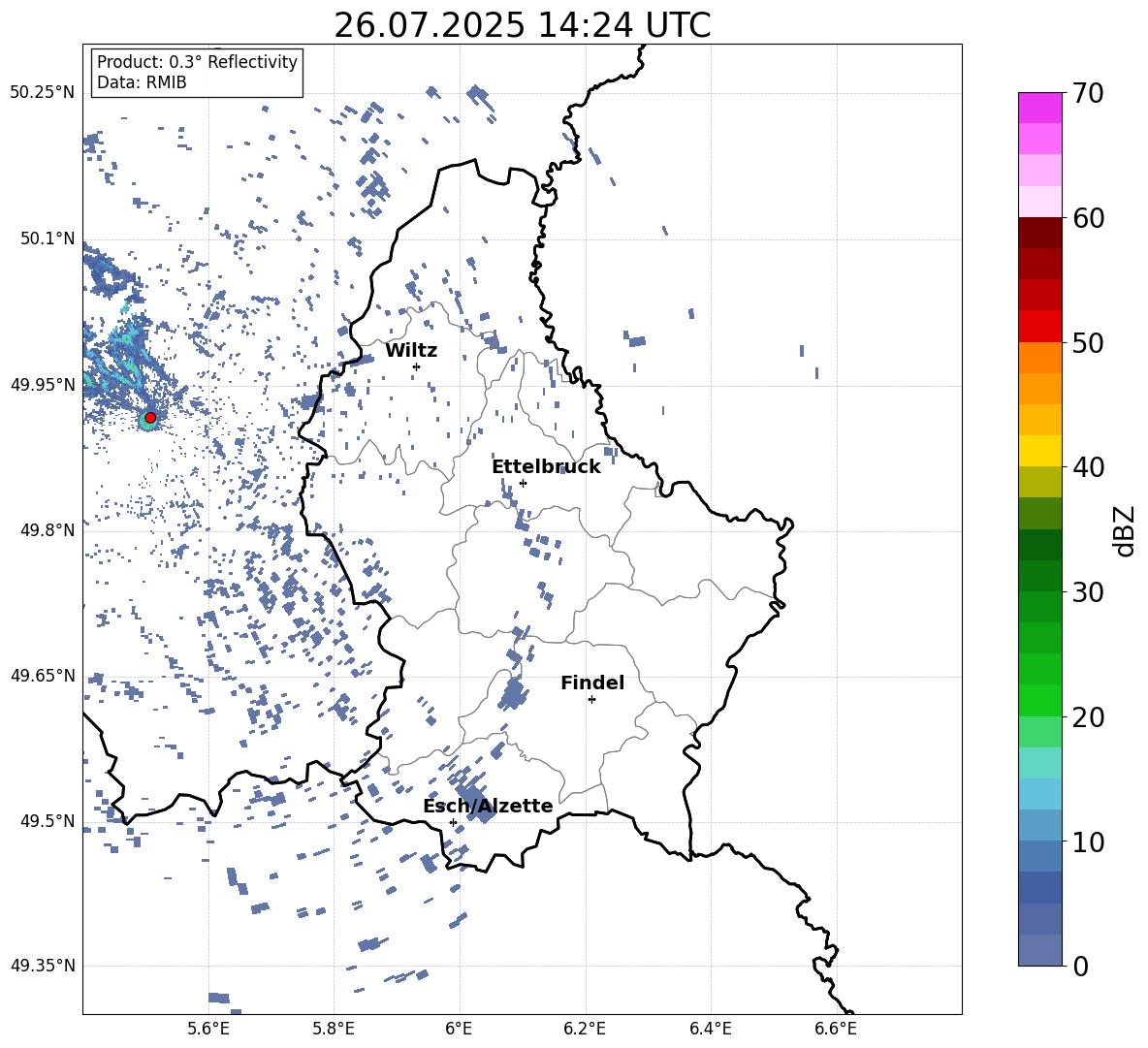
Task: Click the Ettelbruck city label
Action: pos(546,467)
